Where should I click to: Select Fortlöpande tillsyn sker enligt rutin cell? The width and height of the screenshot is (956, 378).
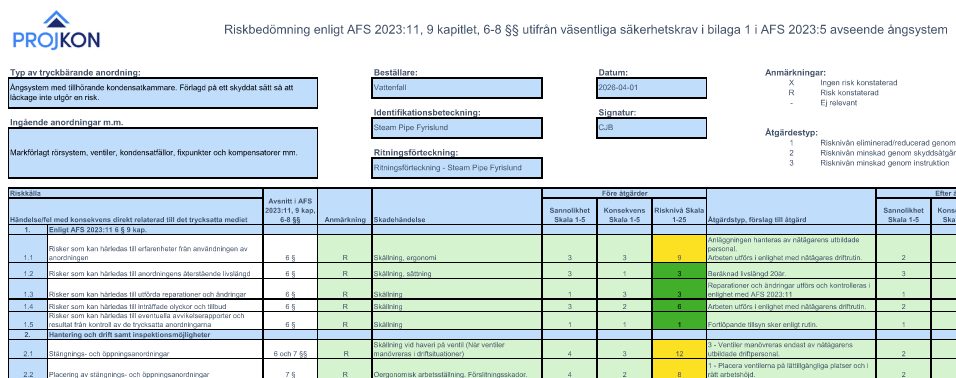tap(791, 321)
